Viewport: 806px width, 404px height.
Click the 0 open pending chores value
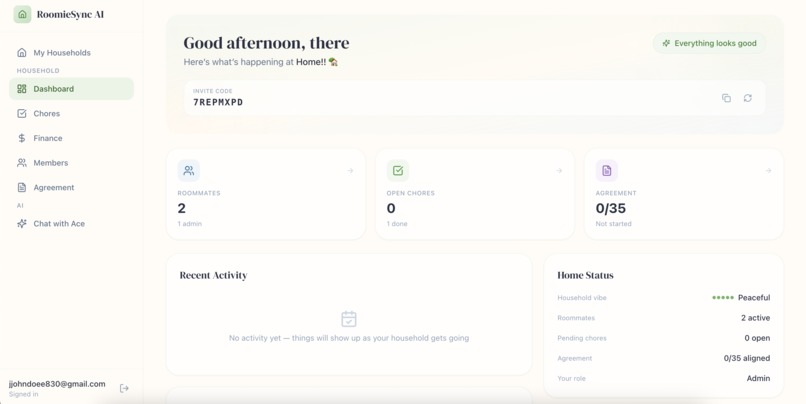click(x=757, y=338)
